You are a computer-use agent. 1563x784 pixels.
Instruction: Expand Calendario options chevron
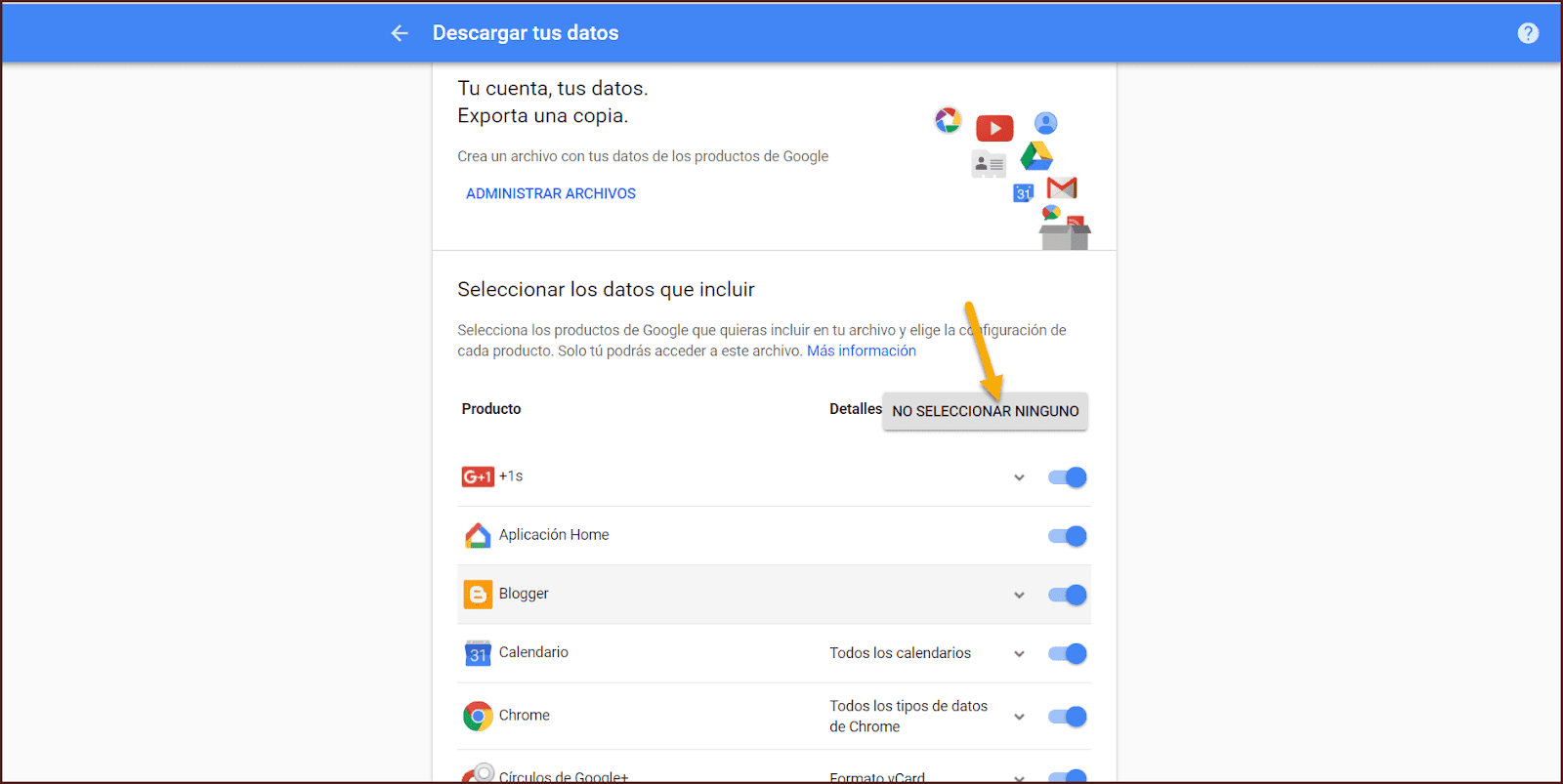coord(1019,653)
